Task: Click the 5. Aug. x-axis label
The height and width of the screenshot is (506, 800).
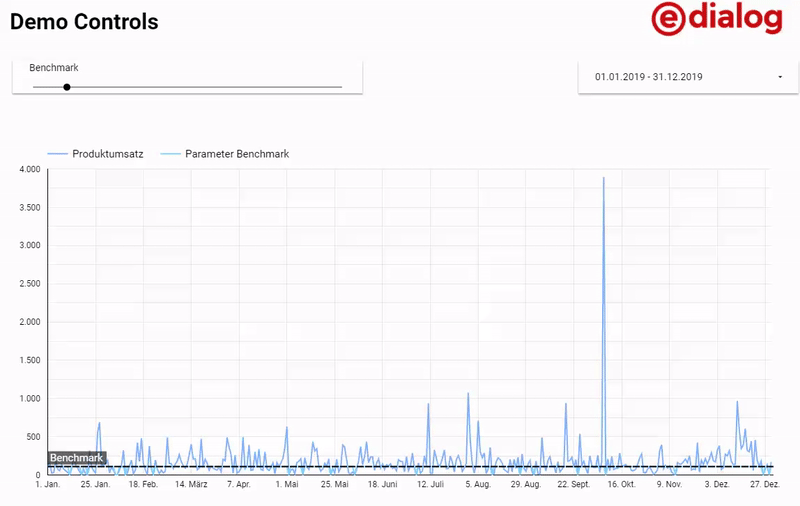Action: [x=477, y=484]
